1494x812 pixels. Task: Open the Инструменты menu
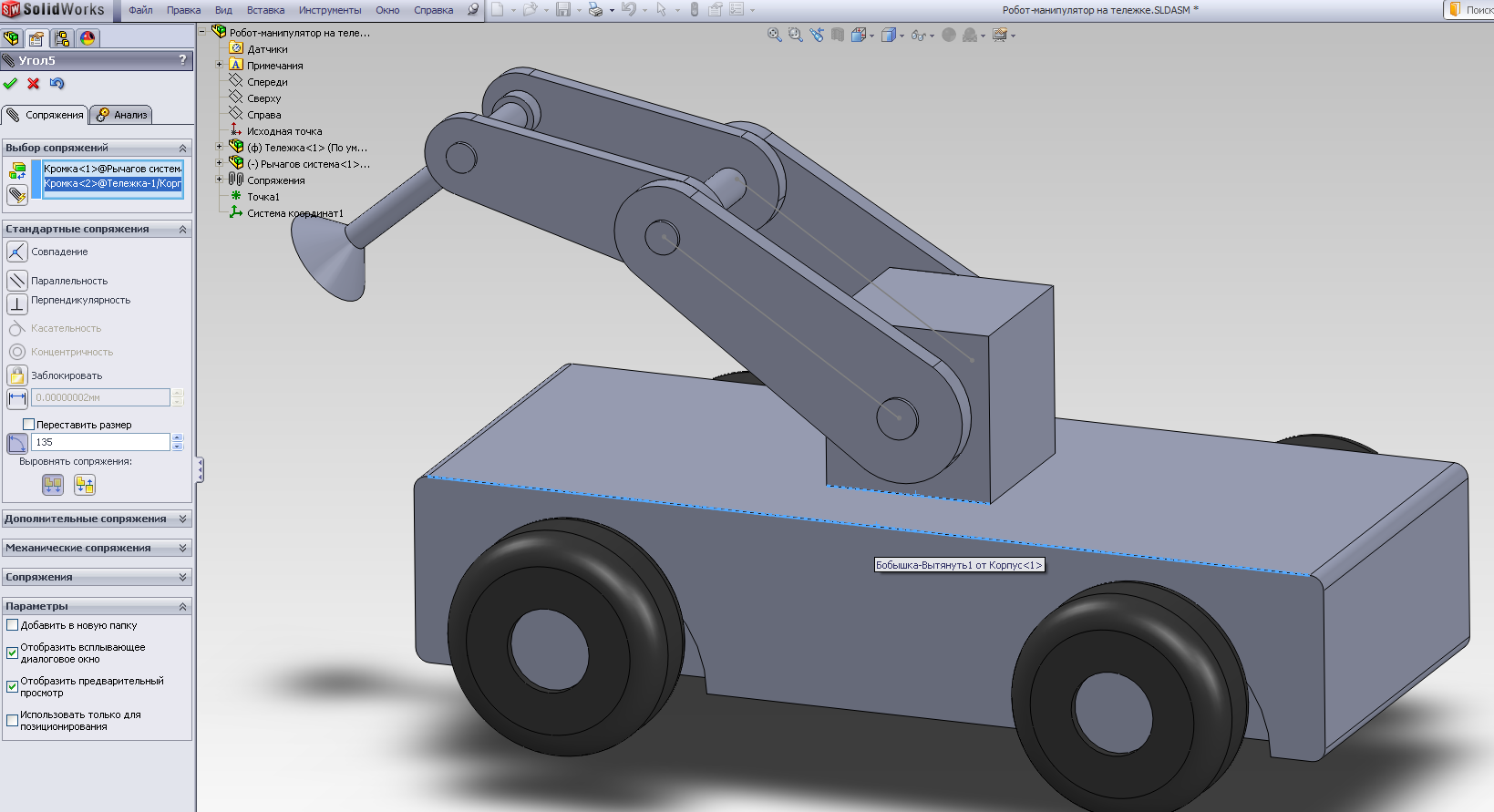click(x=329, y=10)
